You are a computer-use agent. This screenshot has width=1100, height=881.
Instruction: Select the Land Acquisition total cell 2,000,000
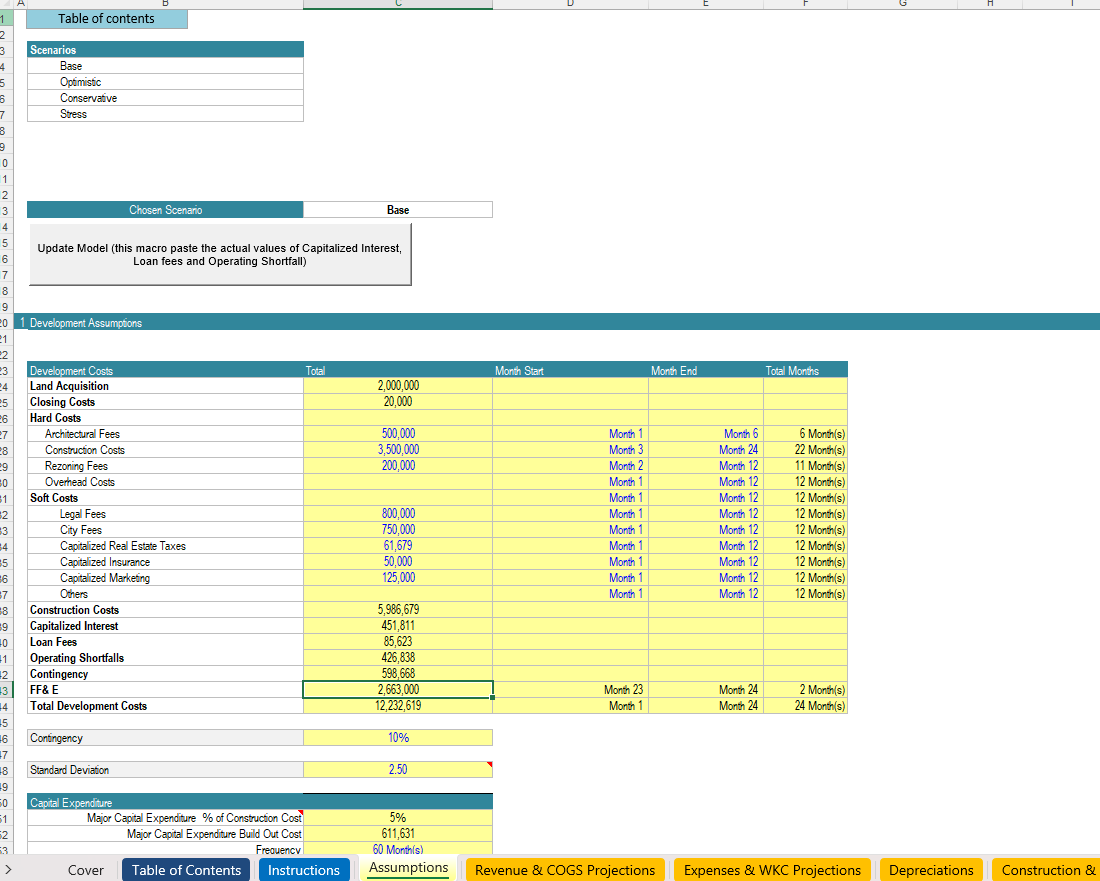[397, 386]
